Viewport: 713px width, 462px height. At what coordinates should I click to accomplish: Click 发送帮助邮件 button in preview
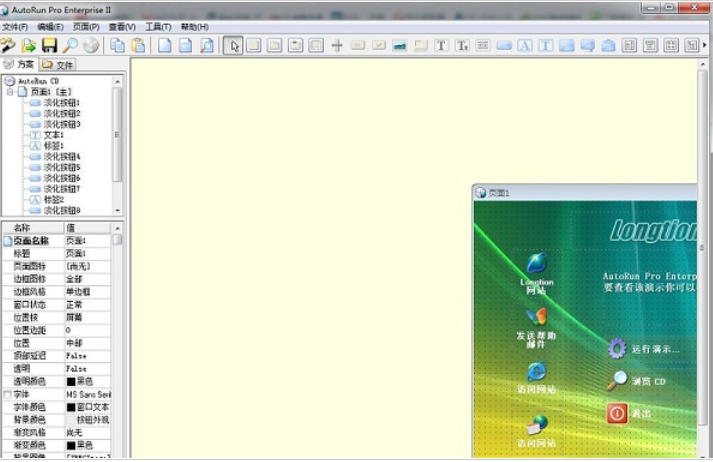pos(536,328)
